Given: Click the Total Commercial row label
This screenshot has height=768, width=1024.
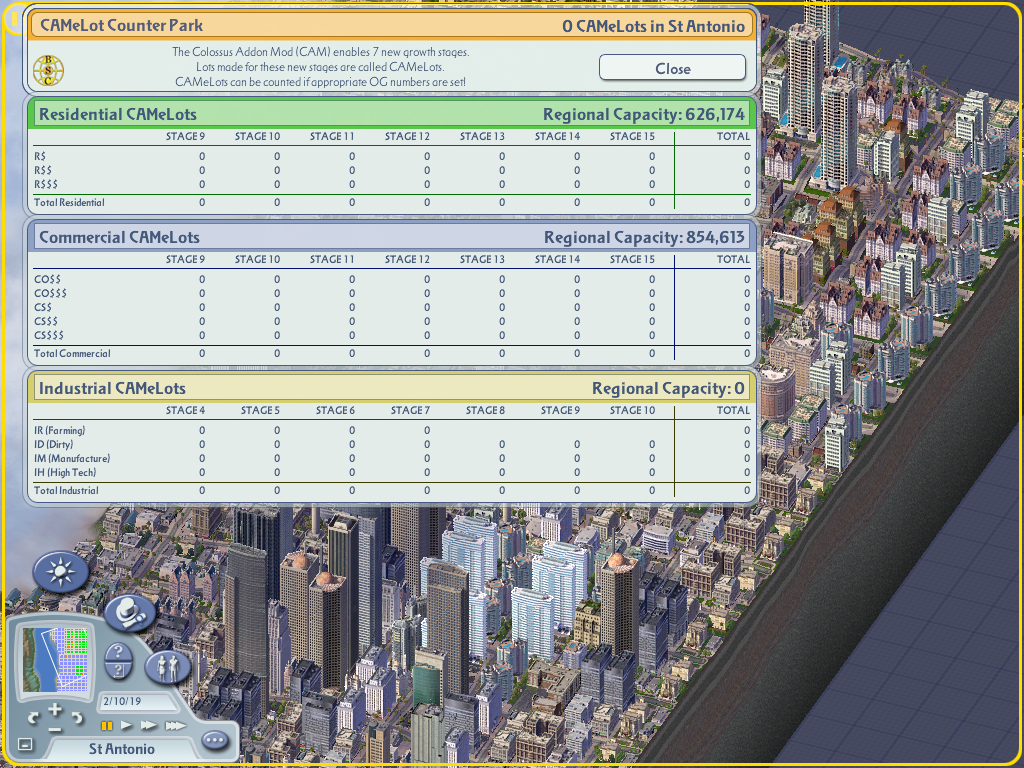Looking at the screenshot, I should click(x=72, y=353).
